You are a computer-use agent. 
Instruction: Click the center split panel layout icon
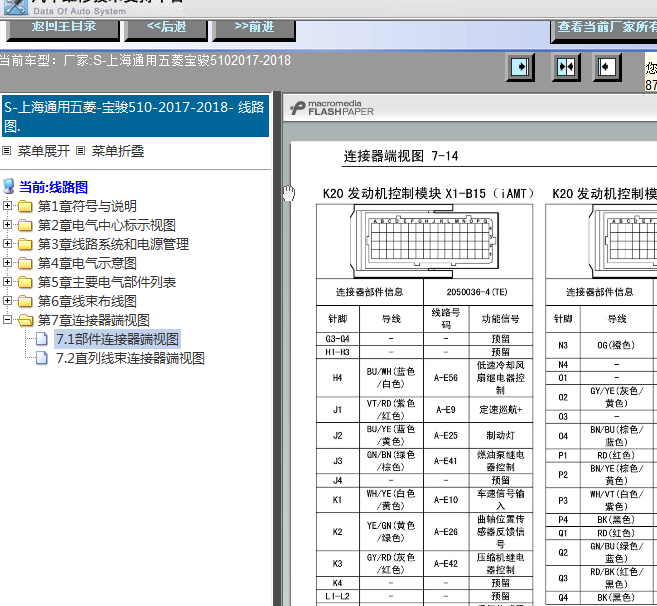(566, 67)
